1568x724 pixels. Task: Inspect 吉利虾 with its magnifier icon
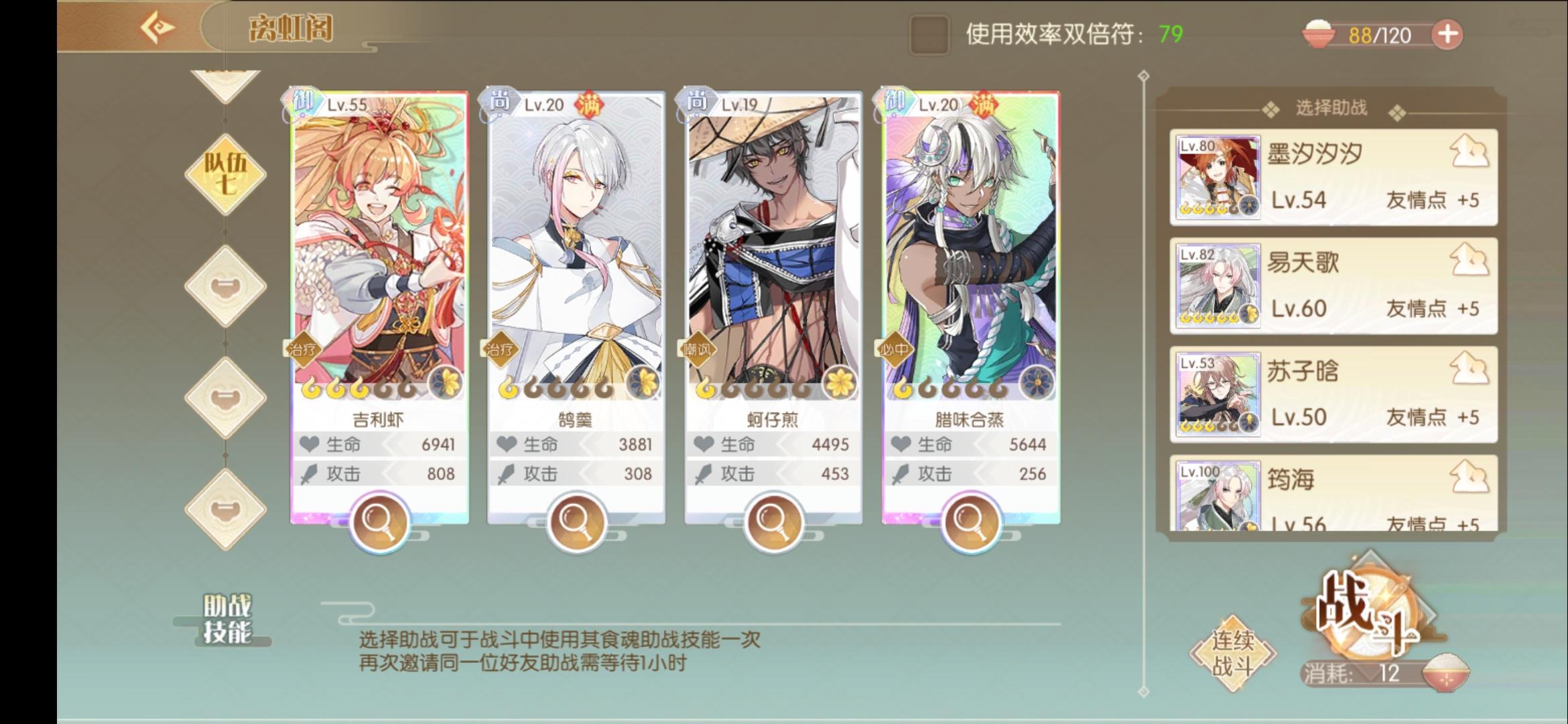(x=379, y=522)
